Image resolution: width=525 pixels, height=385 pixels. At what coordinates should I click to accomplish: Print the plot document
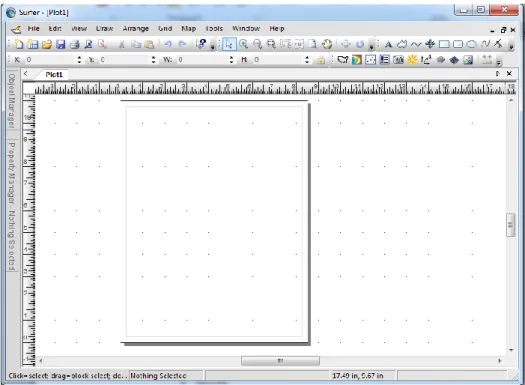(x=74, y=44)
